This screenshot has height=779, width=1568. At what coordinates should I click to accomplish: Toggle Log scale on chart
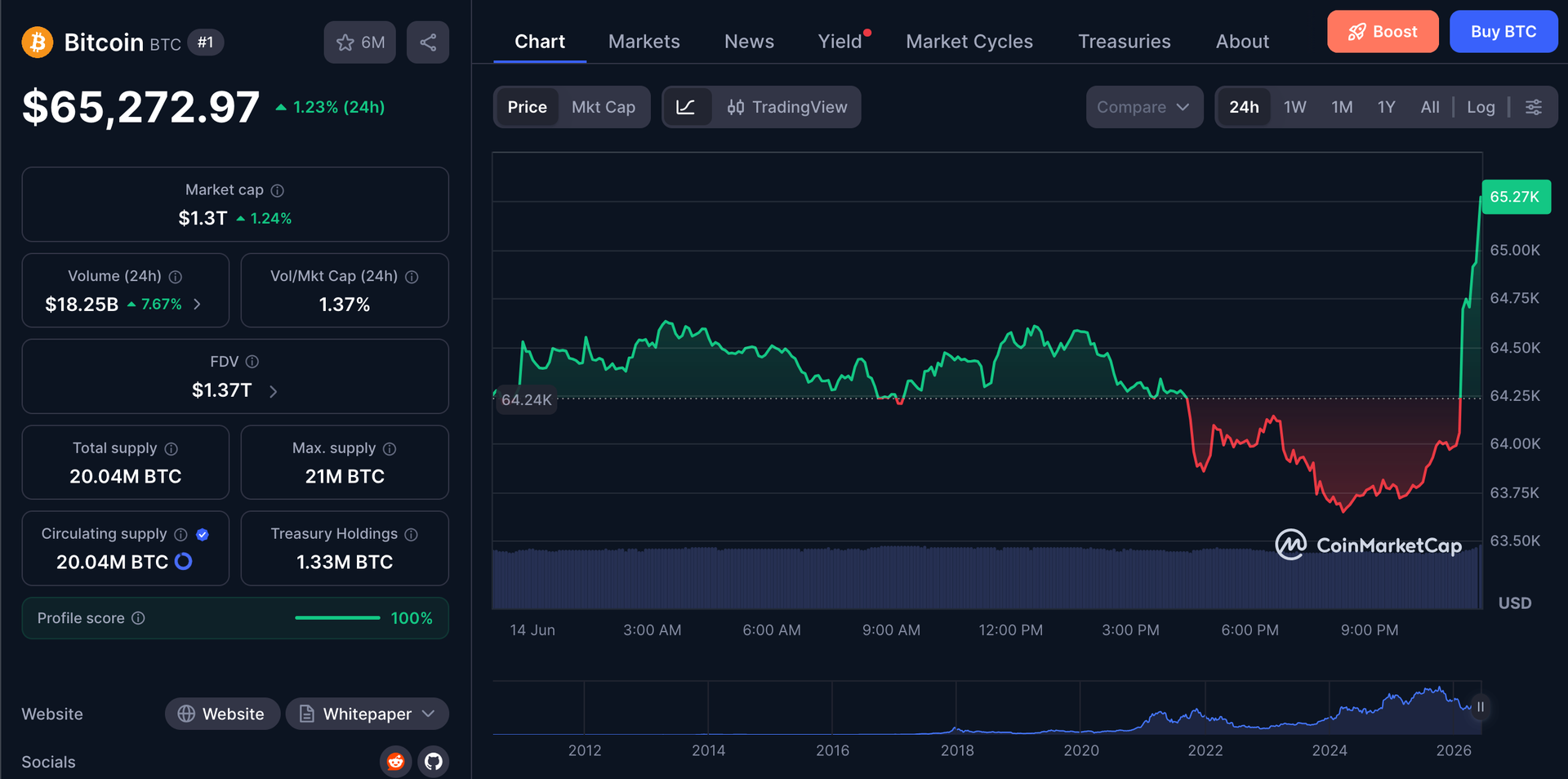1481,107
